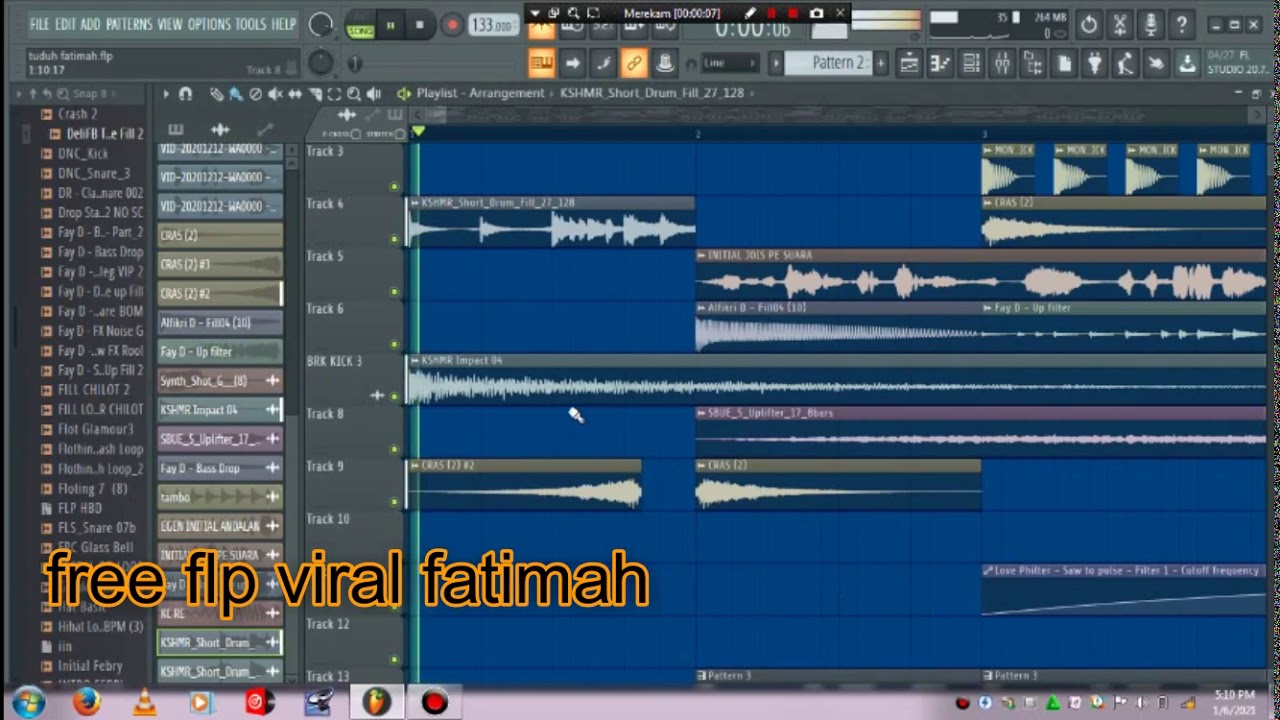Mute Track 9 using its green dot
The image size is (1280, 720).
(394, 502)
